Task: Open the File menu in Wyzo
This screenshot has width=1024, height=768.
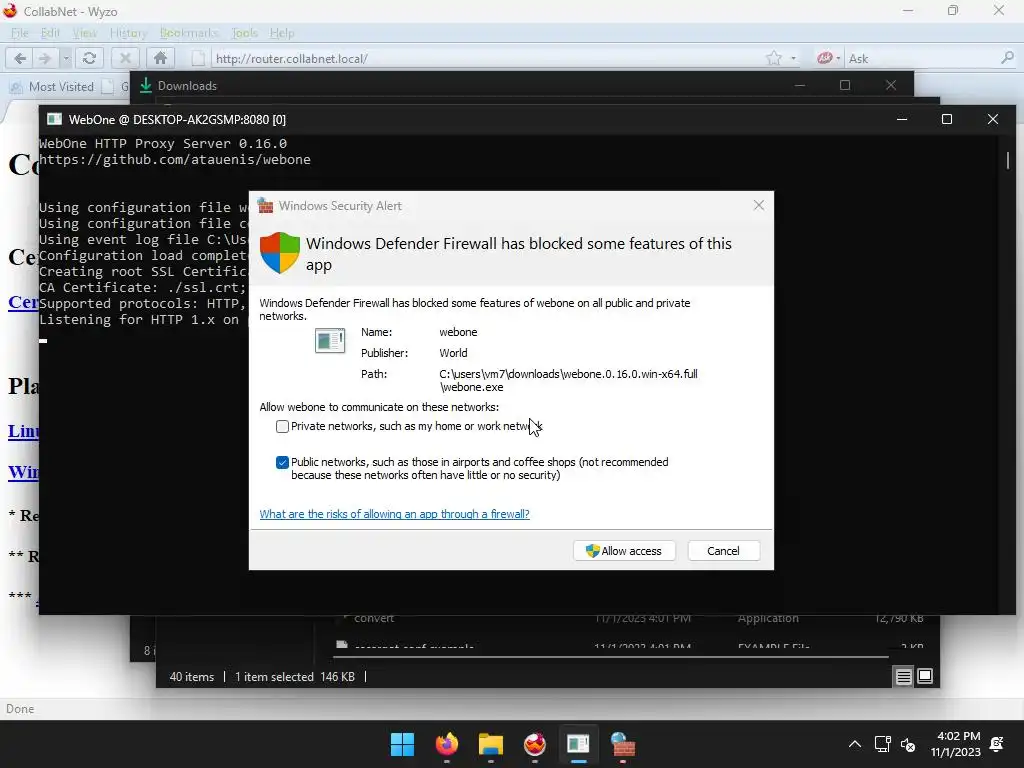Action: pyautogui.click(x=20, y=33)
